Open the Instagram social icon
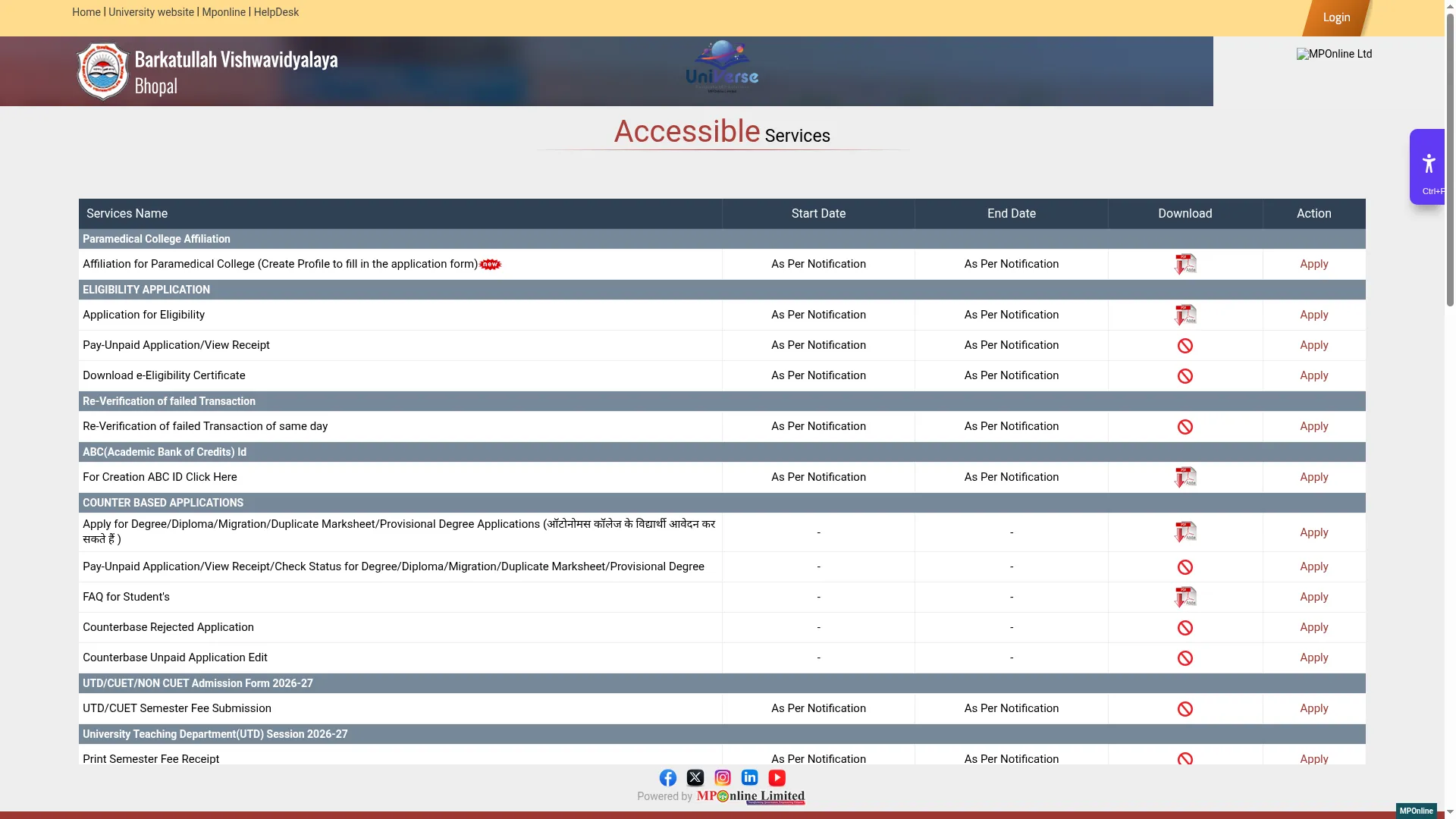 coord(723,778)
